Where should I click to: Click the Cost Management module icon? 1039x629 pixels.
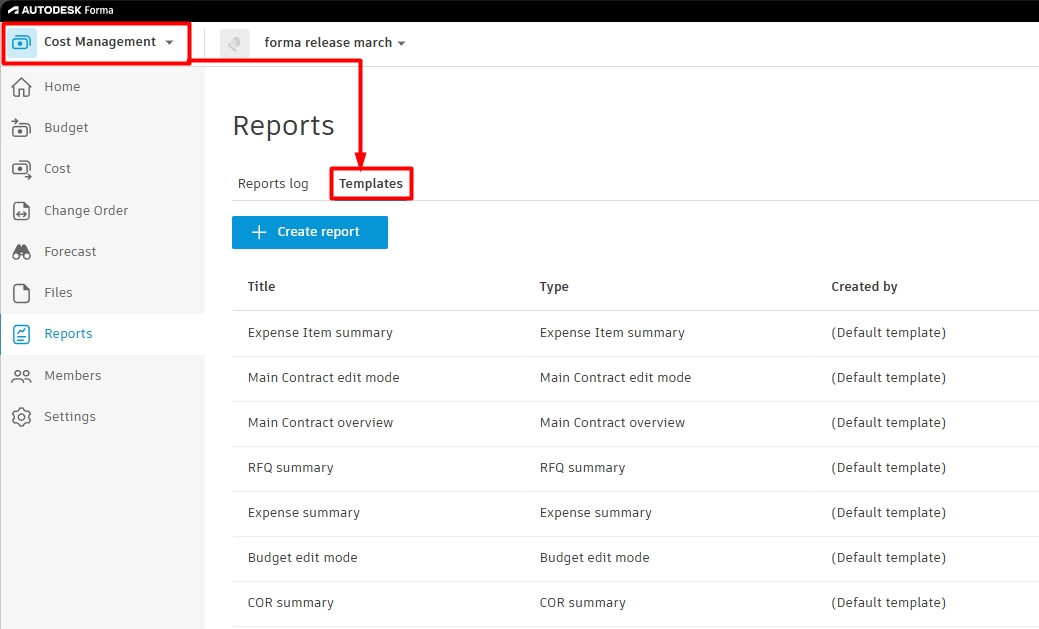click(21, 42)
